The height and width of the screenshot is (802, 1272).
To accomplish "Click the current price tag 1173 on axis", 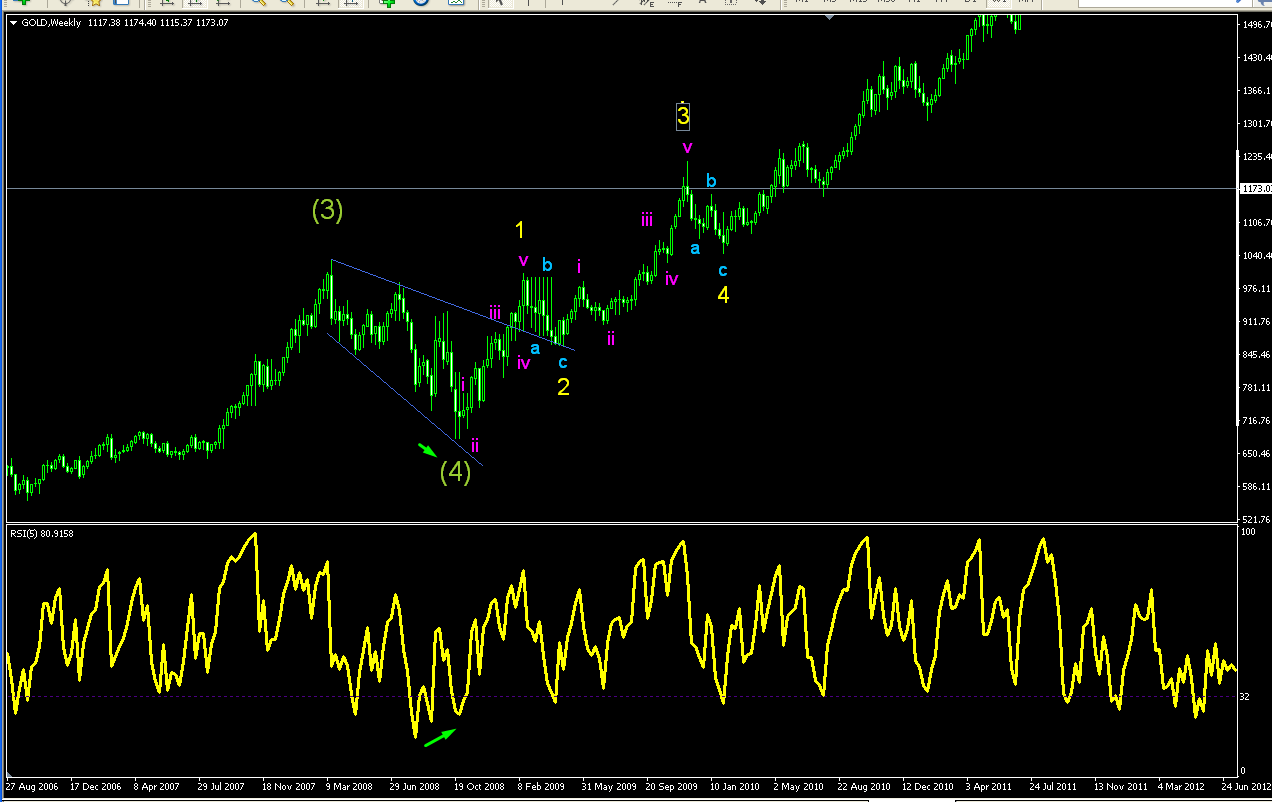I will pyautogui.click(x=1255, y=188).
